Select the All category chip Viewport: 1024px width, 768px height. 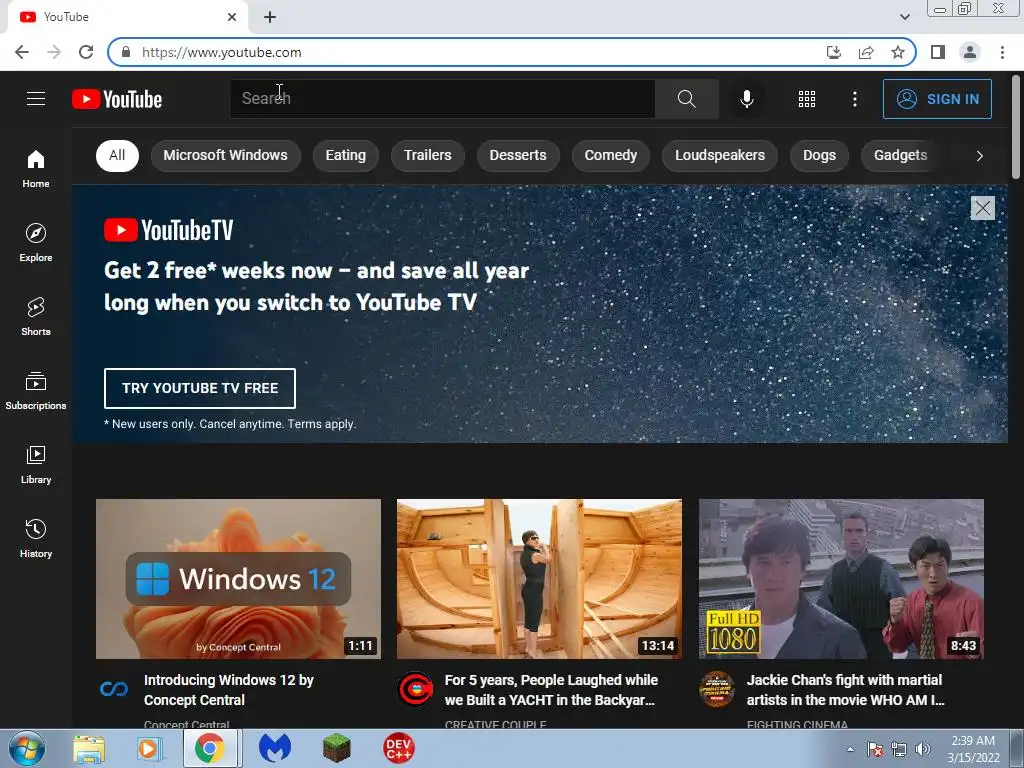[117, 155]
